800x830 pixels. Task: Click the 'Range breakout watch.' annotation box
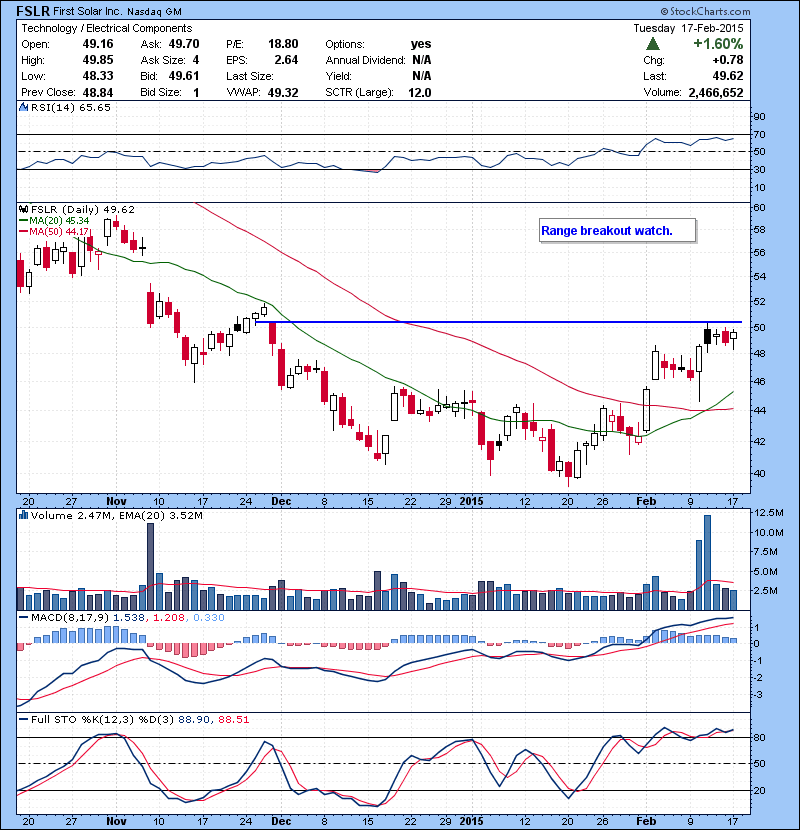click(x=617, y=231)
